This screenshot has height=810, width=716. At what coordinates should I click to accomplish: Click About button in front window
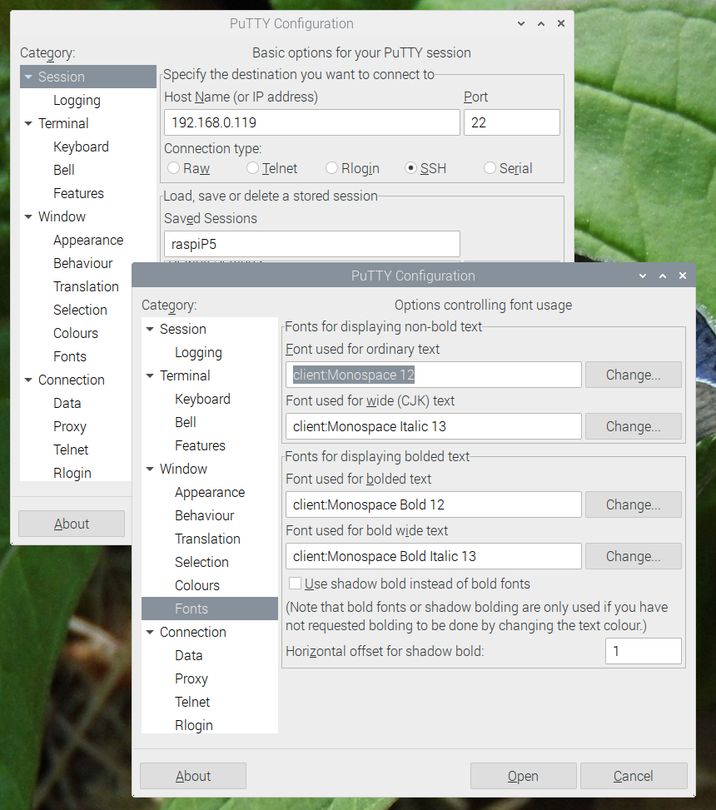click(x=193, y=776)
